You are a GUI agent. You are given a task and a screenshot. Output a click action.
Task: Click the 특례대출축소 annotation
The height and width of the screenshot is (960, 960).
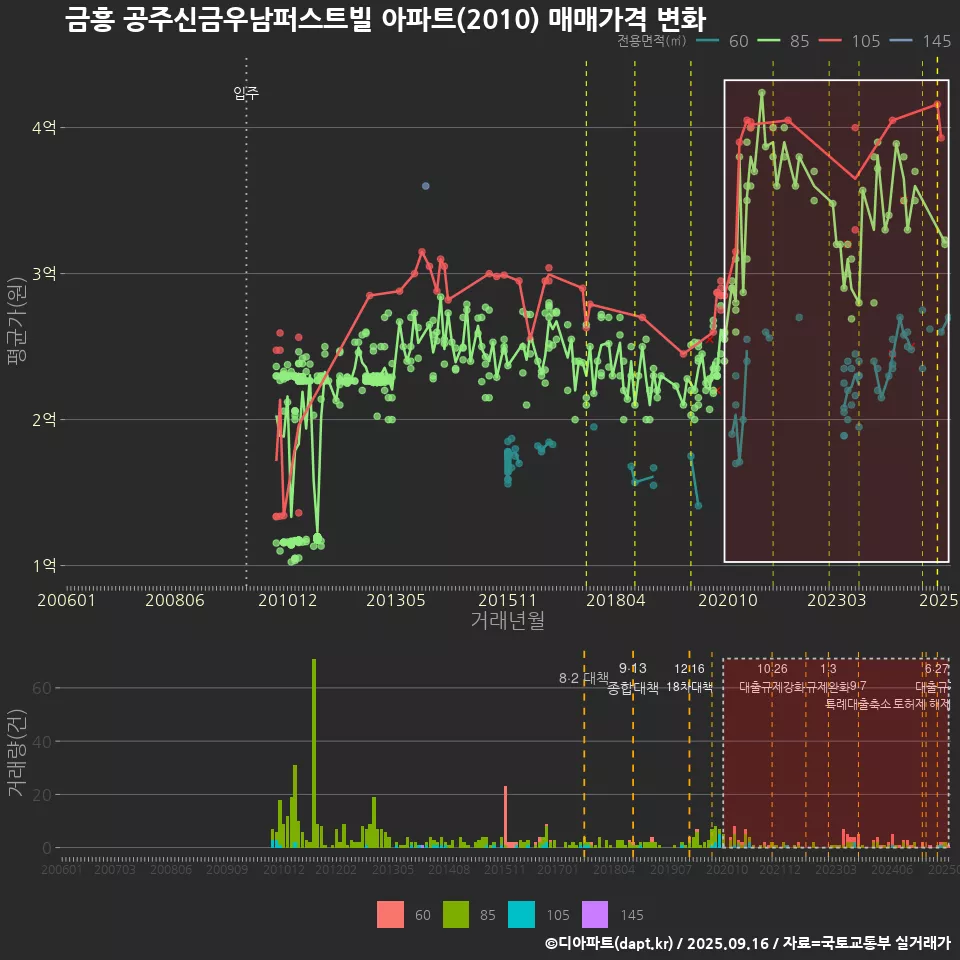857,704
